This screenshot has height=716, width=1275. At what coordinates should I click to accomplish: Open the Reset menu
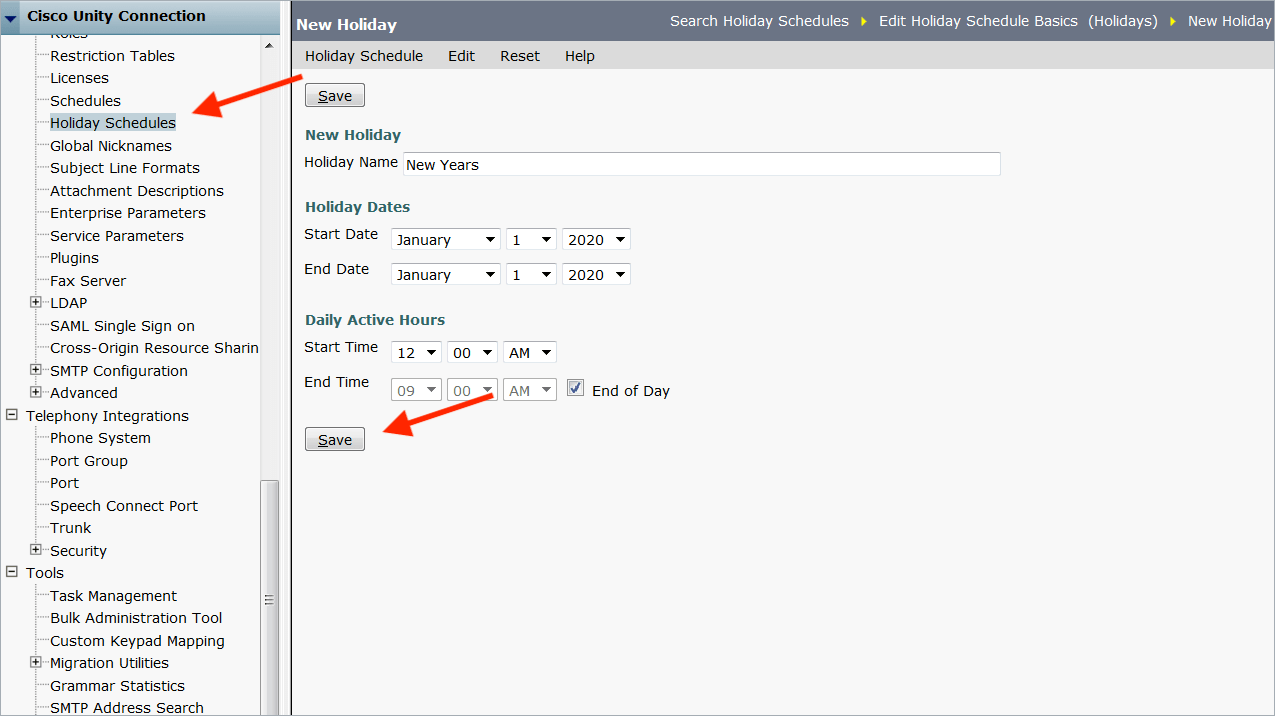[520, 56]
